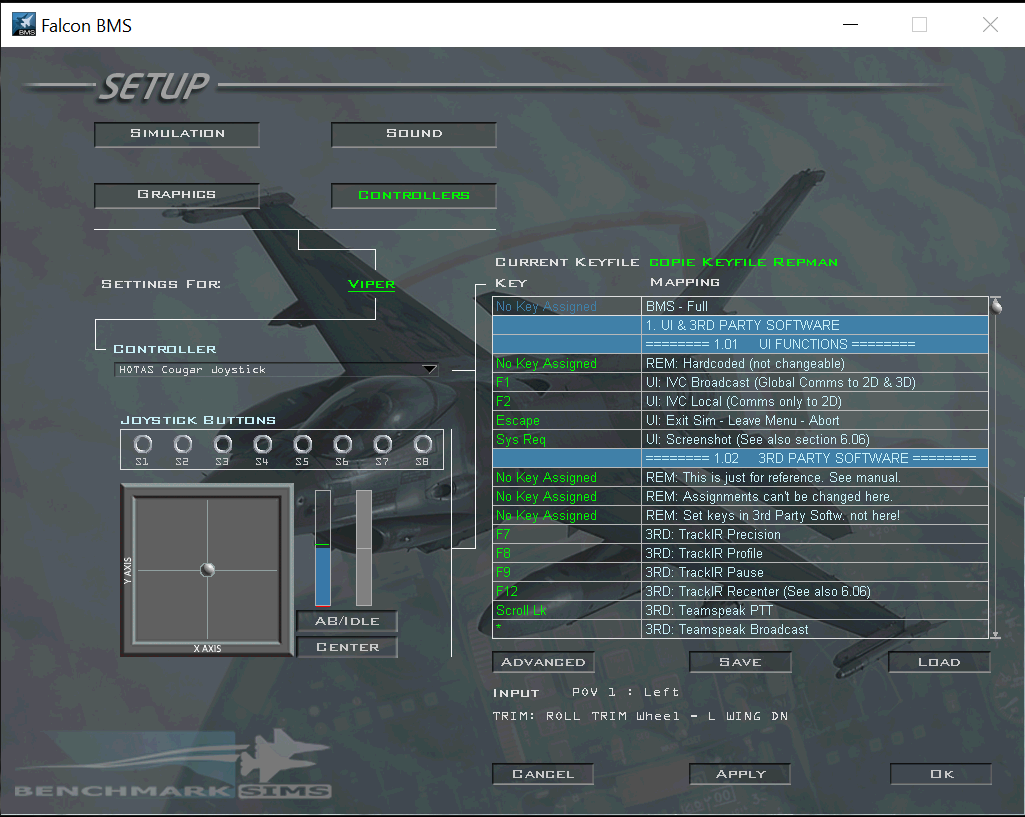
Task: Minimize the Falcon BMS window
Action: [x=850, y=25]
